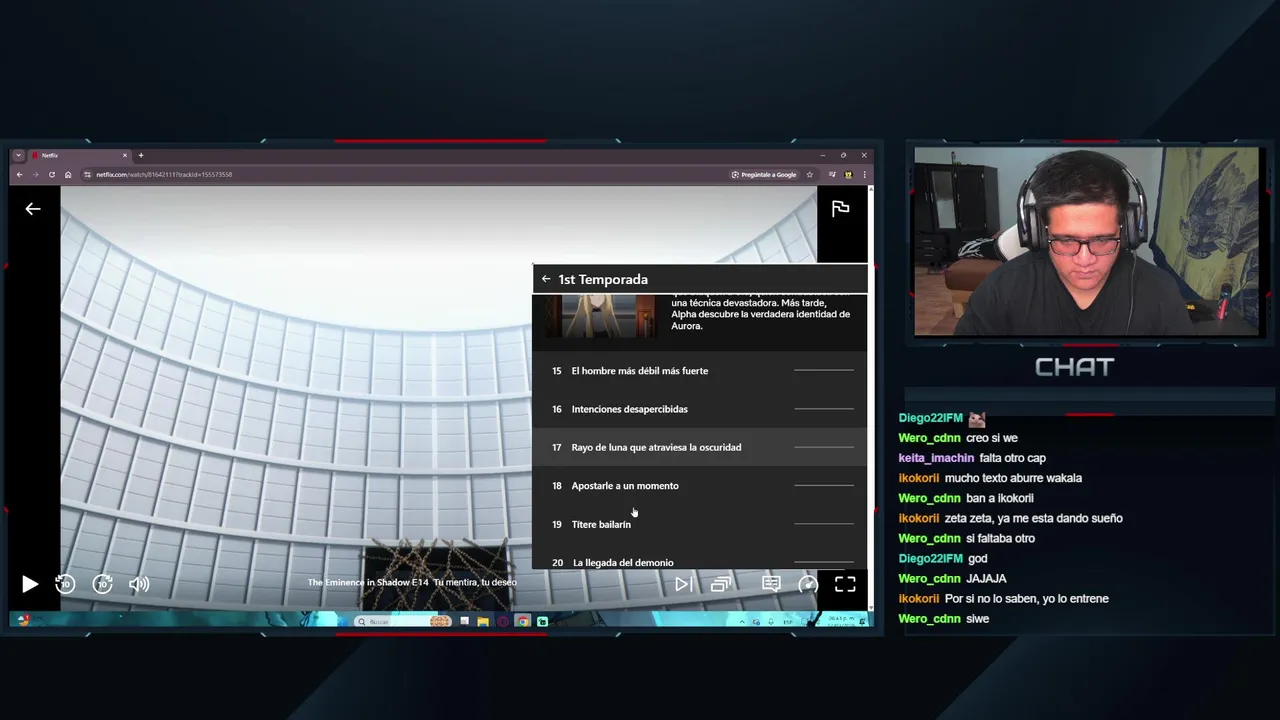Go back from 1st Temporada panel
This screenshot has width=1280, height=720.
[545, 279]
